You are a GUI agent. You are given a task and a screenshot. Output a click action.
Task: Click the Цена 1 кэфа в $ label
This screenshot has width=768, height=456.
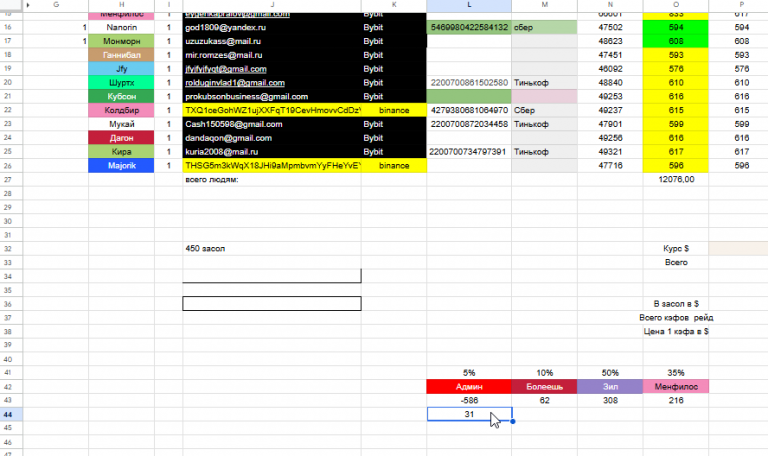click(675, 331)
